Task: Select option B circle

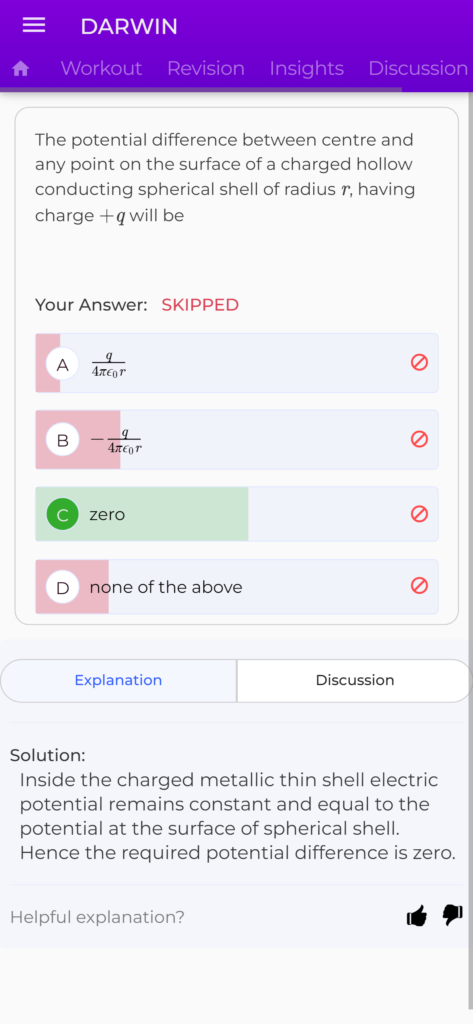Action: (63, 440)
